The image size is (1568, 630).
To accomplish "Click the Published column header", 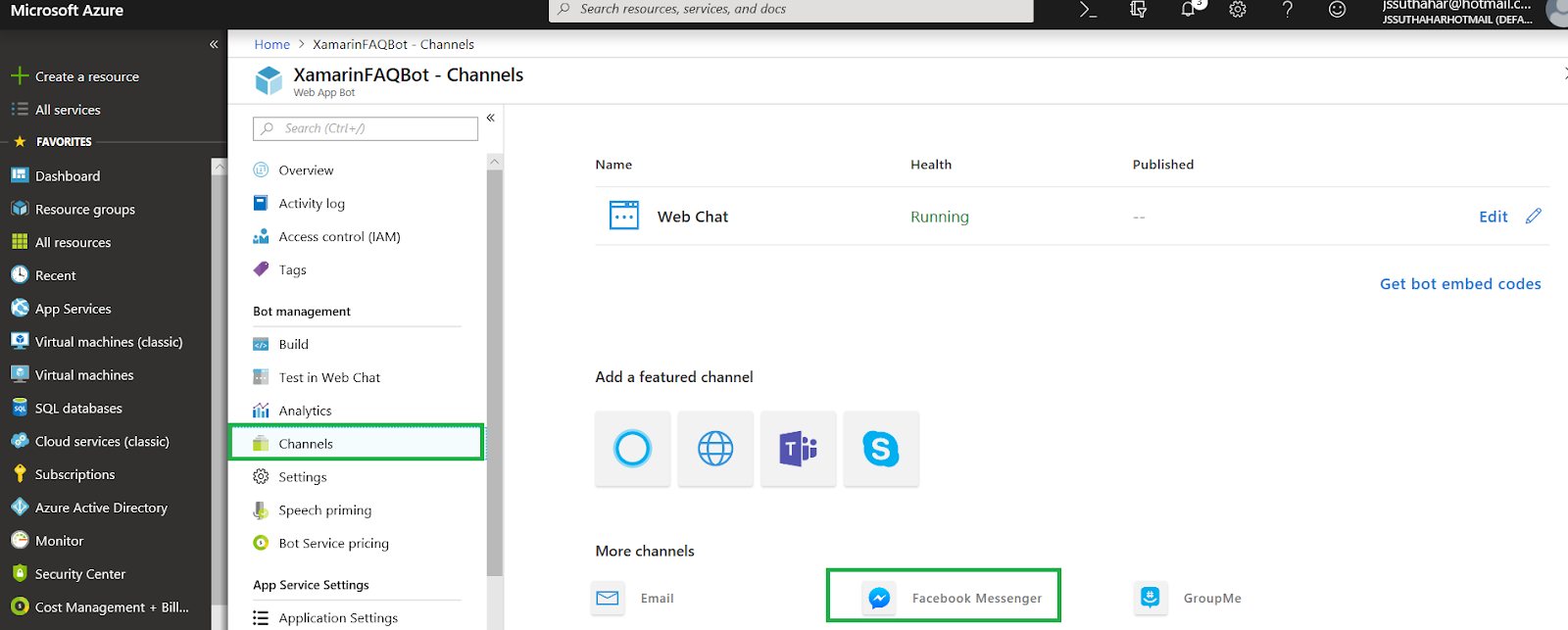I will pyautogui.click(x=1163, y=165).
